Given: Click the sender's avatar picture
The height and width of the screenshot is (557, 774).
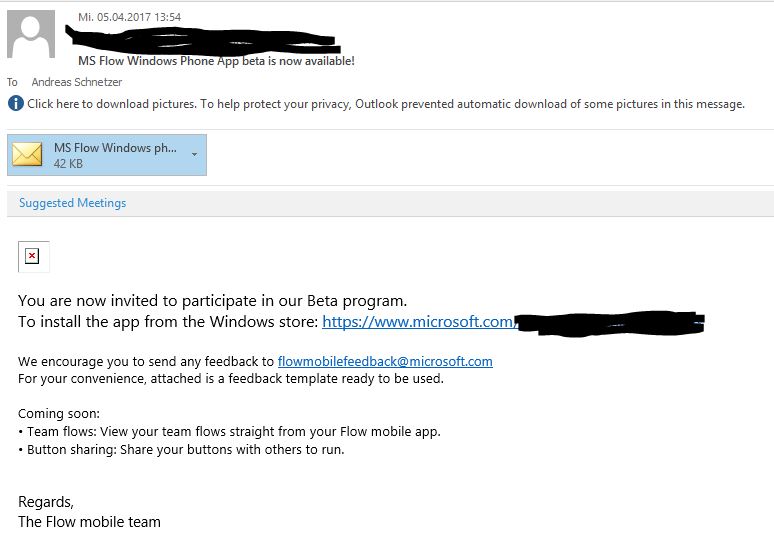Looking at the screenshot, I should pyautogui.click(x=31, y=35).
